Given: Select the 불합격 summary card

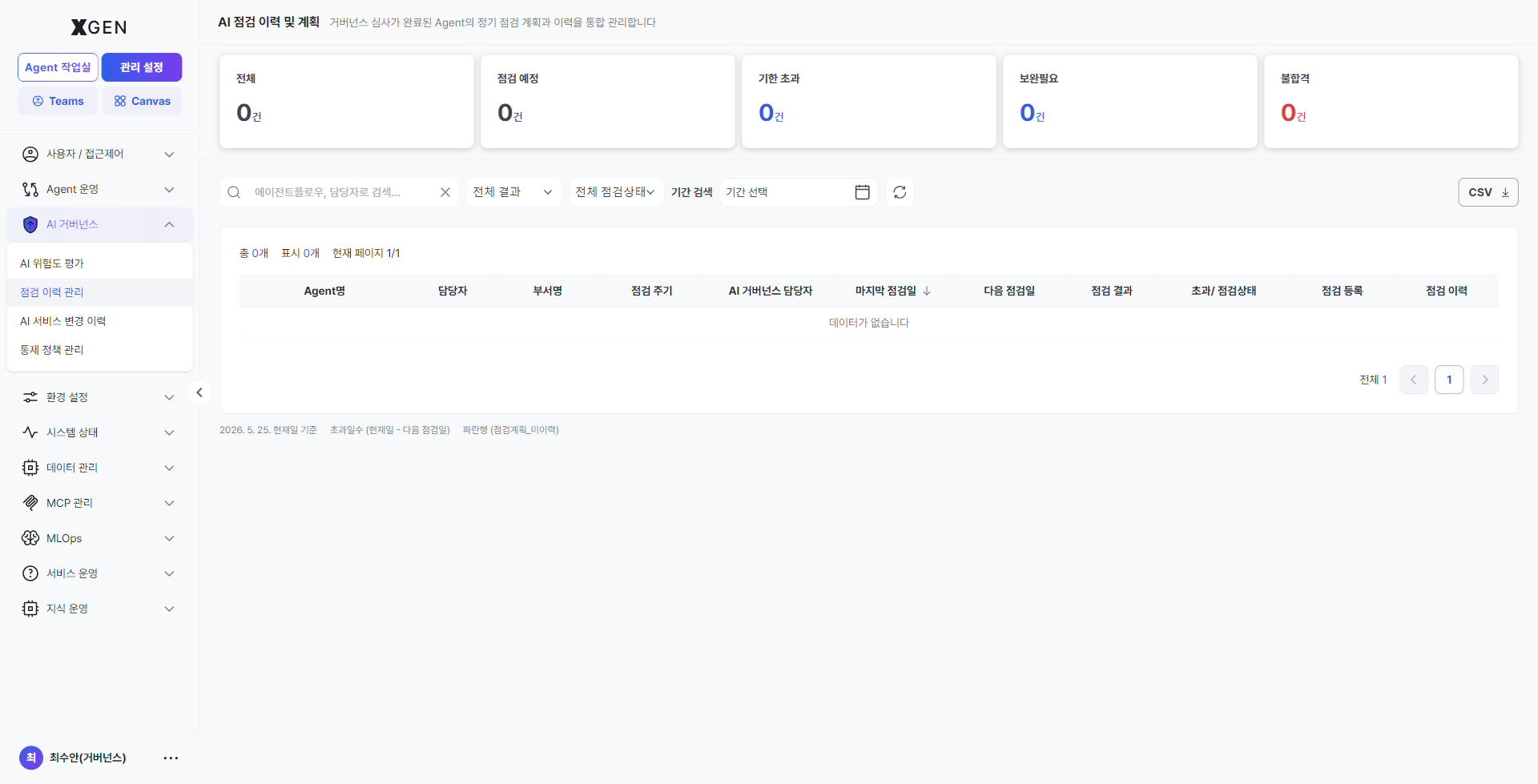Looking at the screenshot, I should [1391, 101].
